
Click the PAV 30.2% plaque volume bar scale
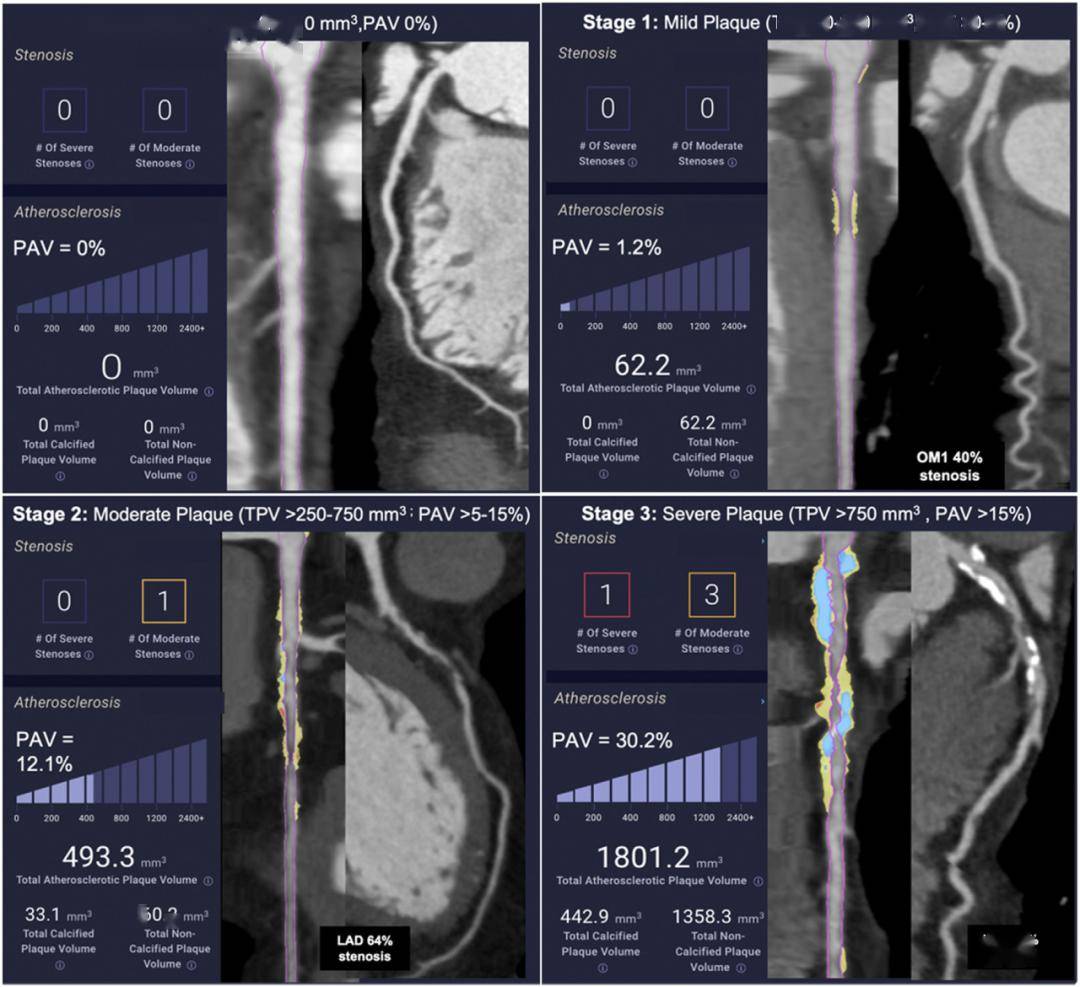coord(653,768)
